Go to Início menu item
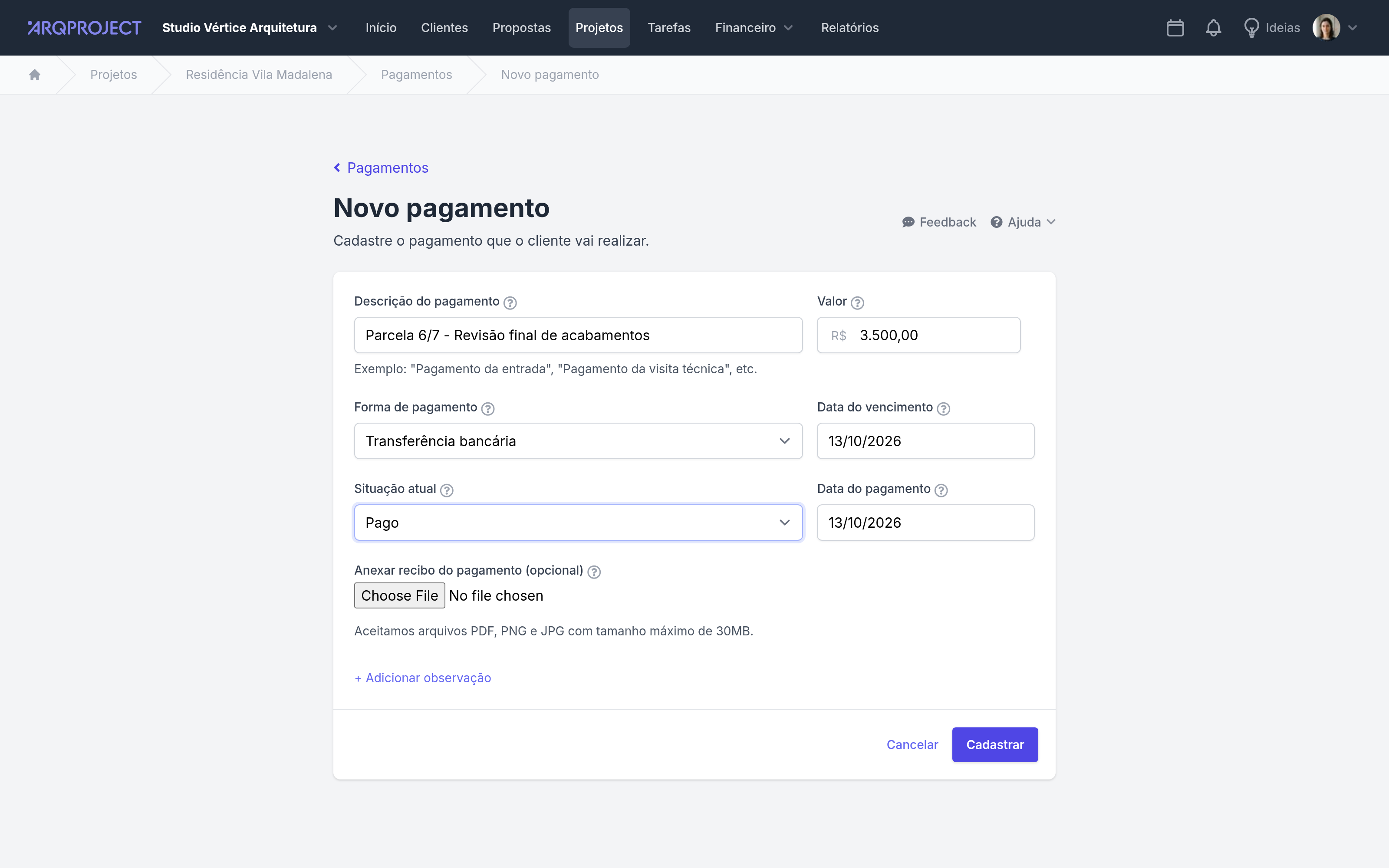The width and height of the screenshot is (1389, 868). coord(381,27)
